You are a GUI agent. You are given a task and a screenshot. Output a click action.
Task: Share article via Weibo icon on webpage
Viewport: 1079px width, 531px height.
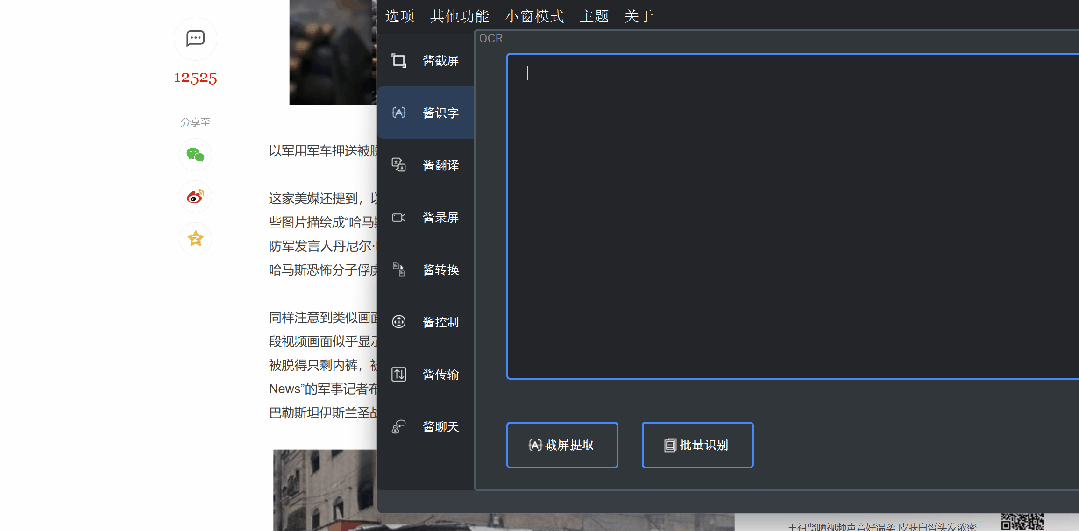click(195, 197)
